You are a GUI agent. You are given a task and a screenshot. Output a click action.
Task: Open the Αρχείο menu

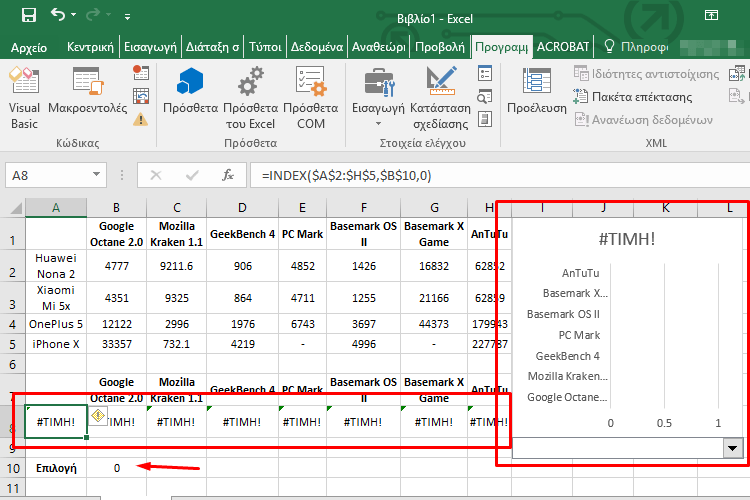(x=29, y=47)
